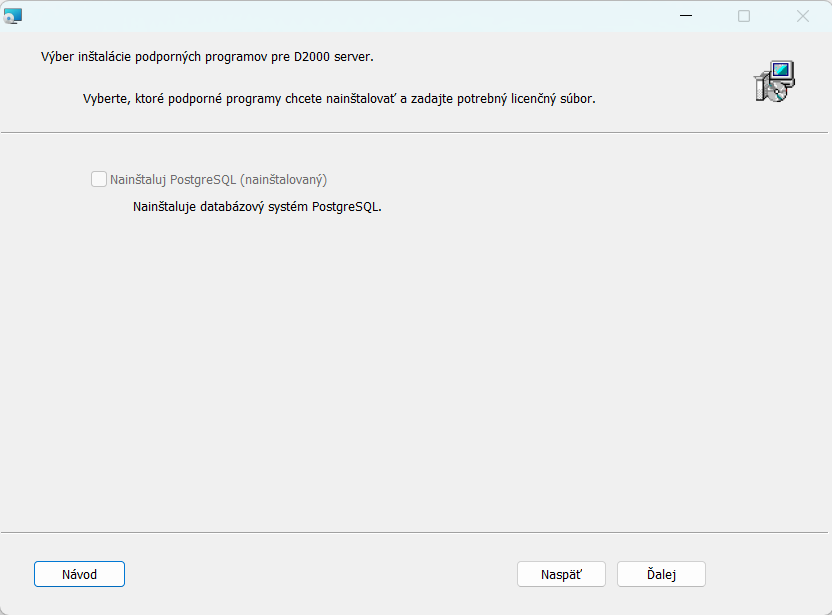Open help with the Návod button

[x=79, y=574]
